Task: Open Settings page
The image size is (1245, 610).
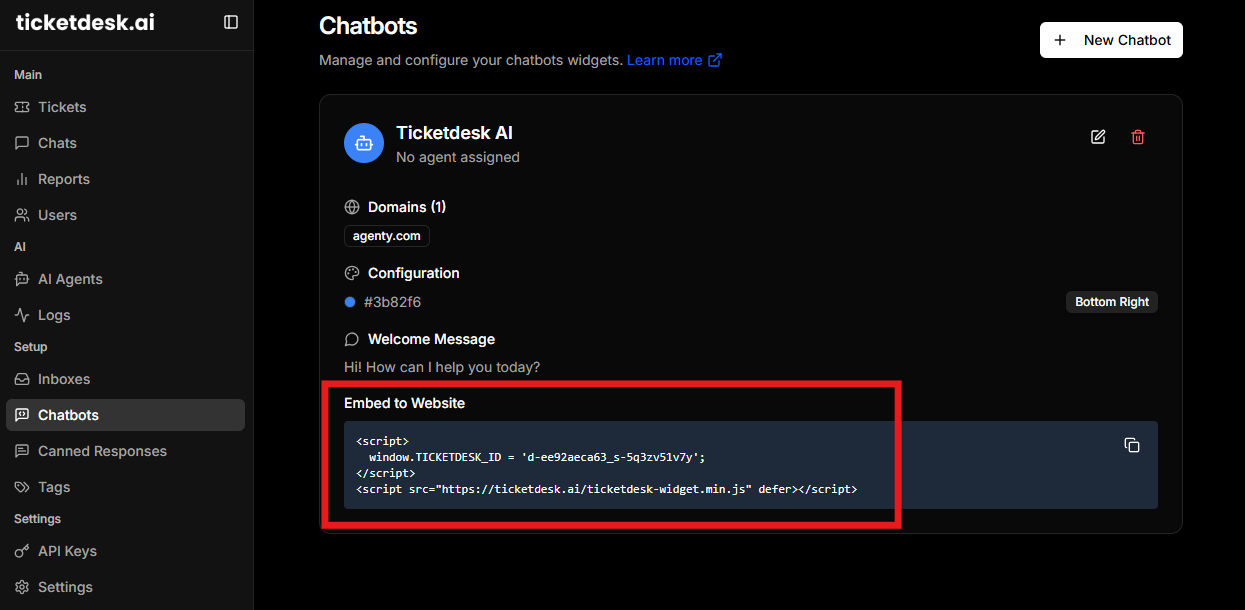Action: [x=125, y=587]
